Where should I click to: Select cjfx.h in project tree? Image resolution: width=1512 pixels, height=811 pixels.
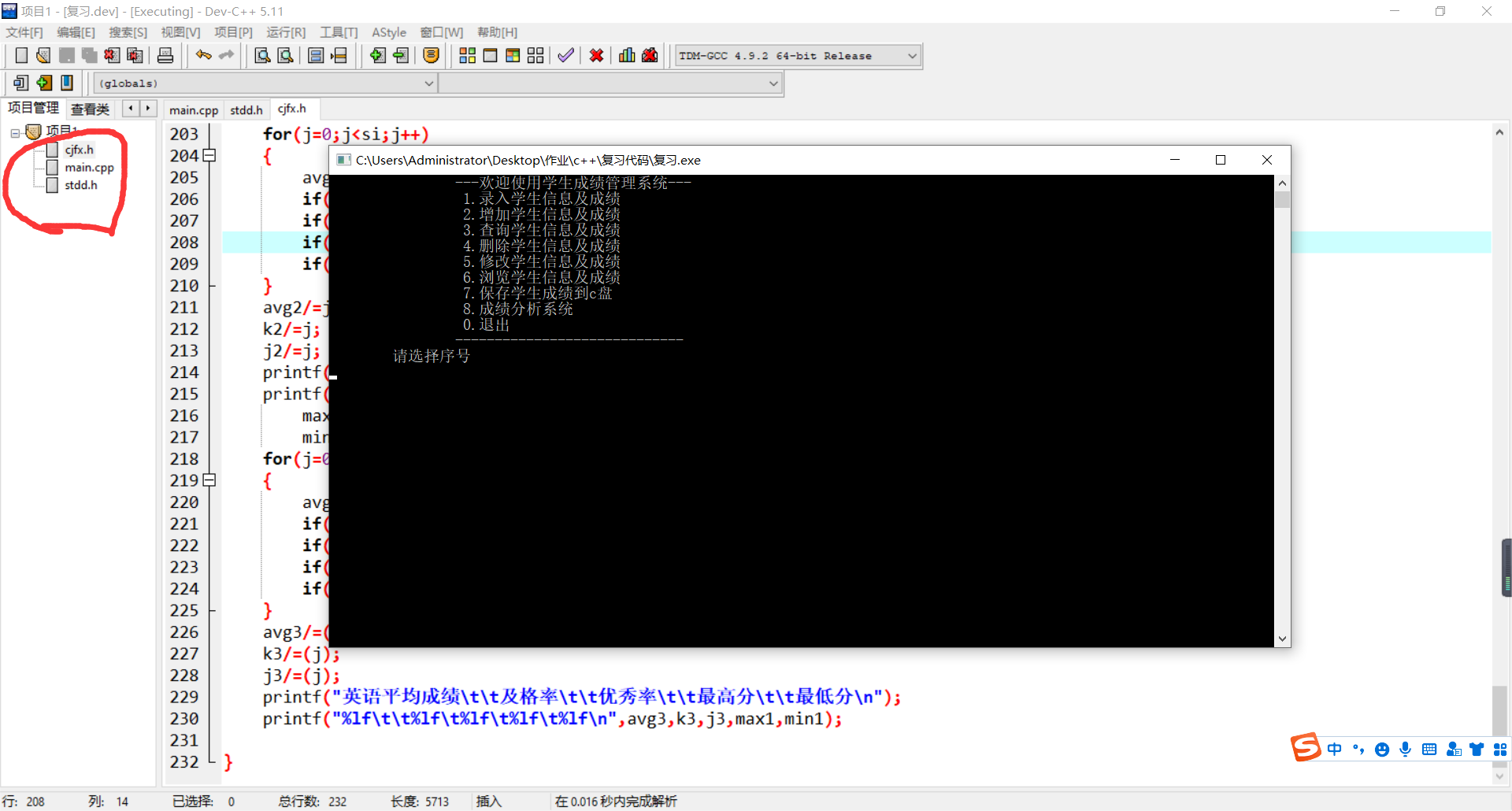tap(79, 150)
